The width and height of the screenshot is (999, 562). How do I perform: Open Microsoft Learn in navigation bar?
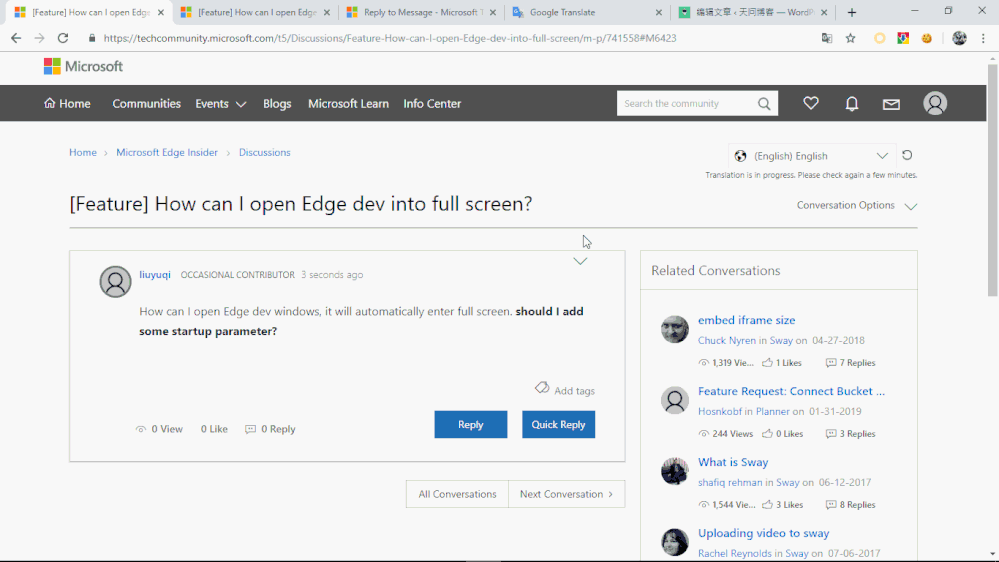click(349, 103)
